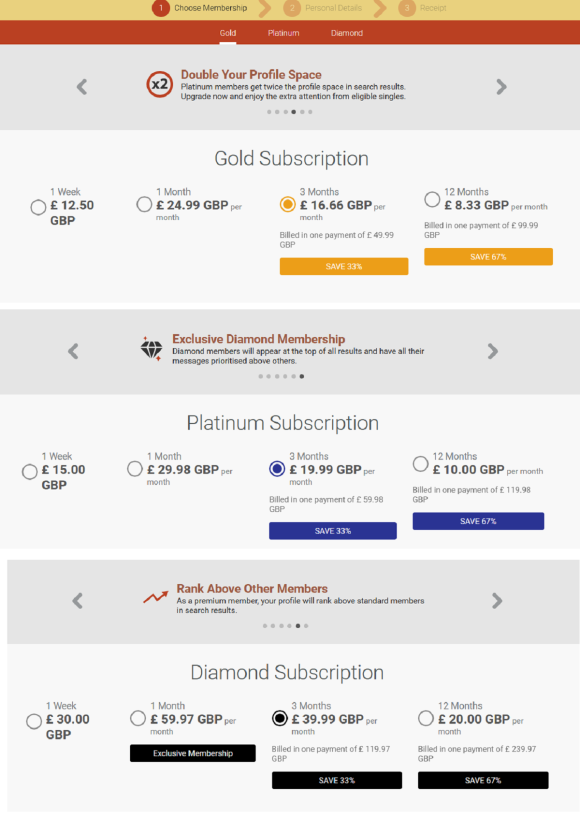
Task: Go to next slide in Rank Above Other Members banner
Action: 497,601
